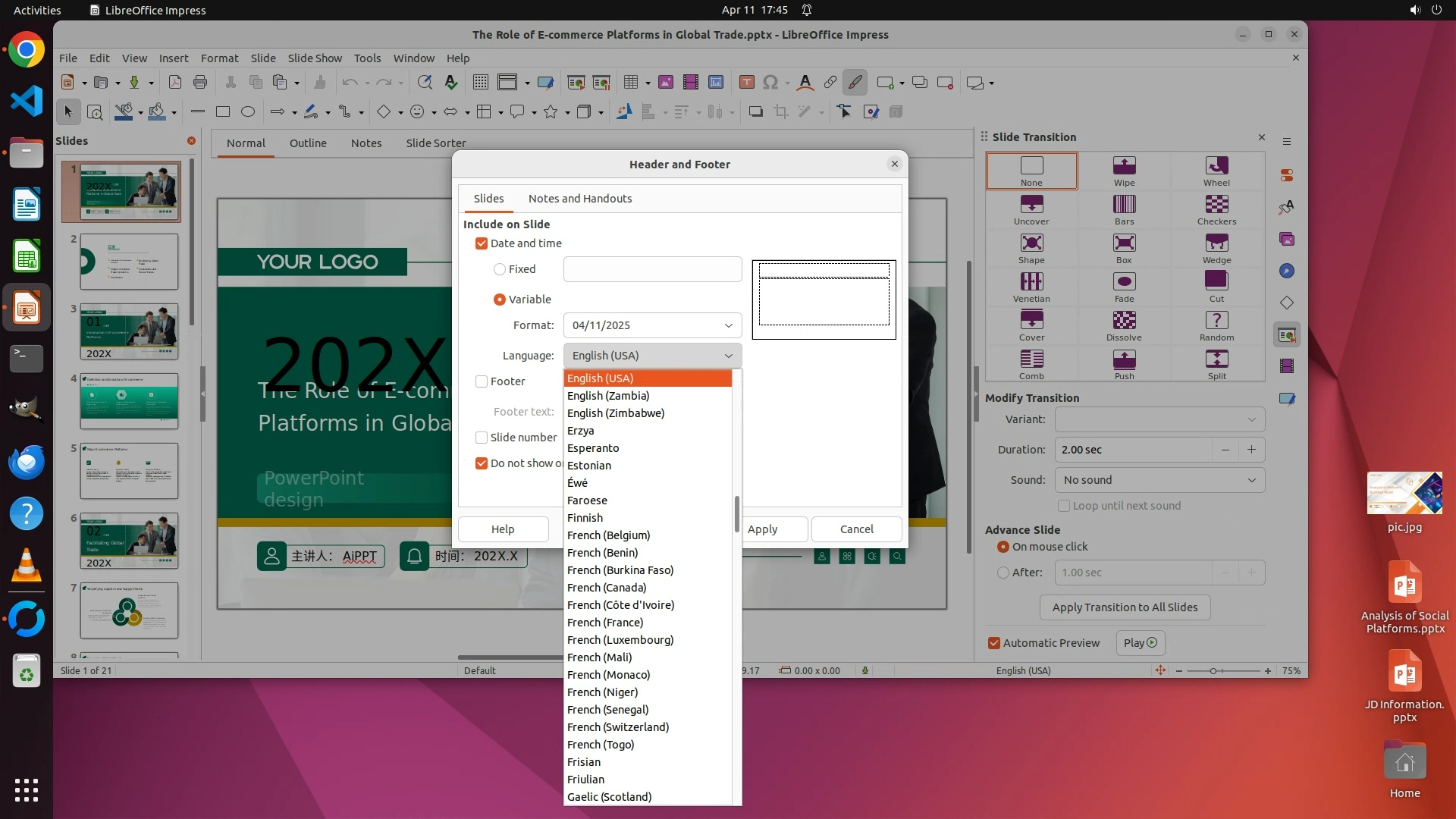This screenshot has width=1456, height=819.
Task: Select the Fixed radio button
Action: pyautogui.click(x=500, y=269)
